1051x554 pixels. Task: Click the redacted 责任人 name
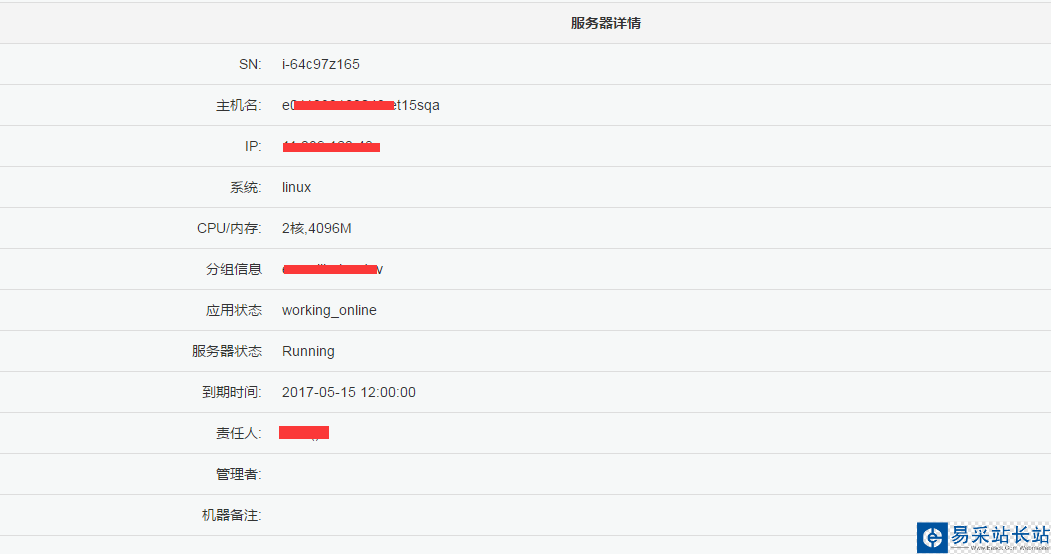[304, 432]
